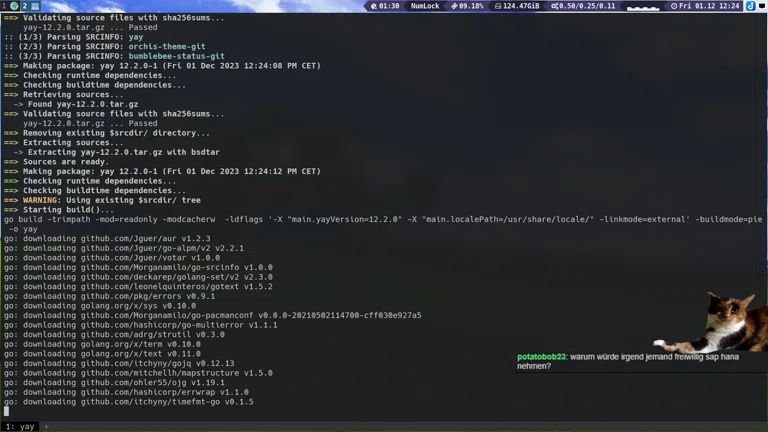Click 'github.com/itchyny/gojq v0.12.13' line
Screen dimensions: 768x432
tap(119, 363)
